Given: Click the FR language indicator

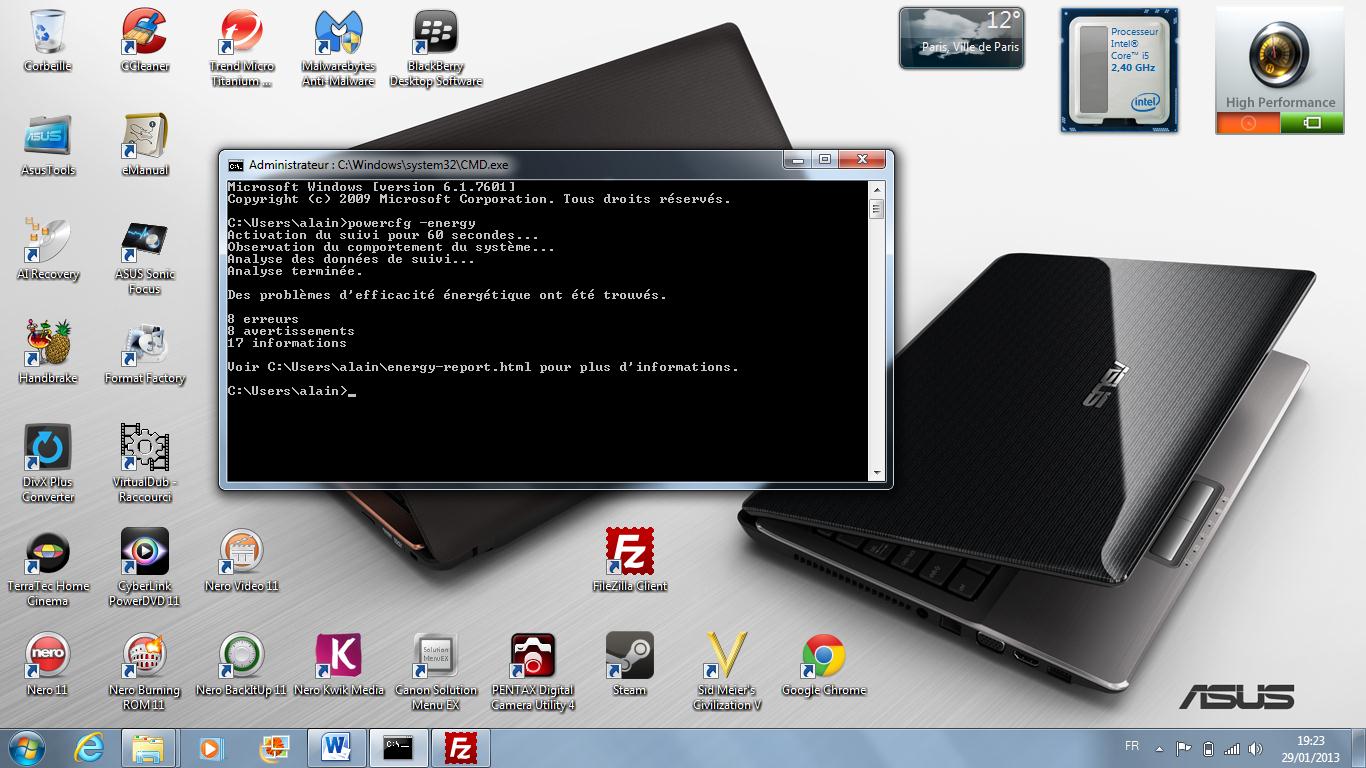Looking at the screenshot, I should (1132, 746).
